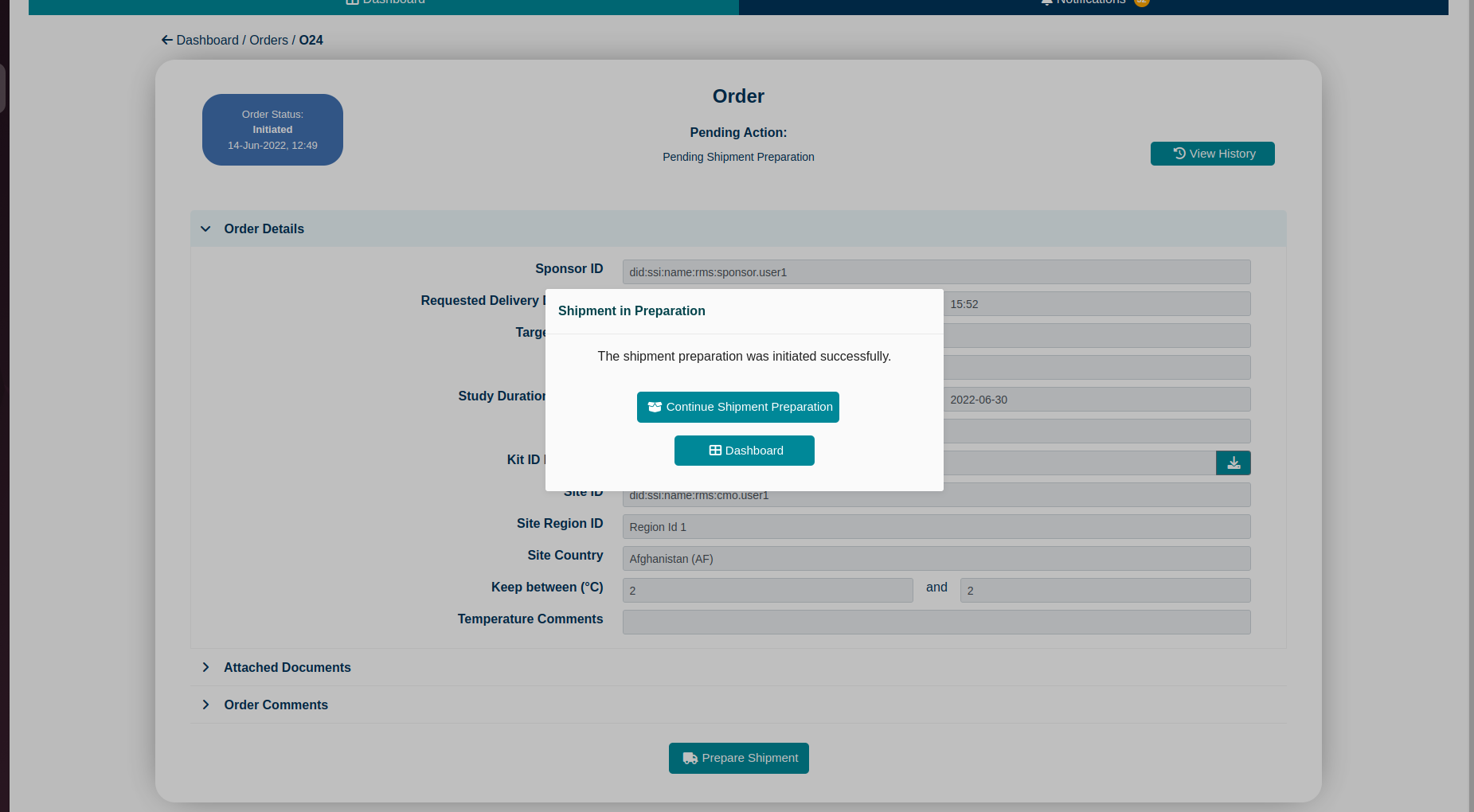The height and width of the screenshot is (812, 1474).
Task: Click the back arrow beside the breadcrumb
Action: coord(166,40)
